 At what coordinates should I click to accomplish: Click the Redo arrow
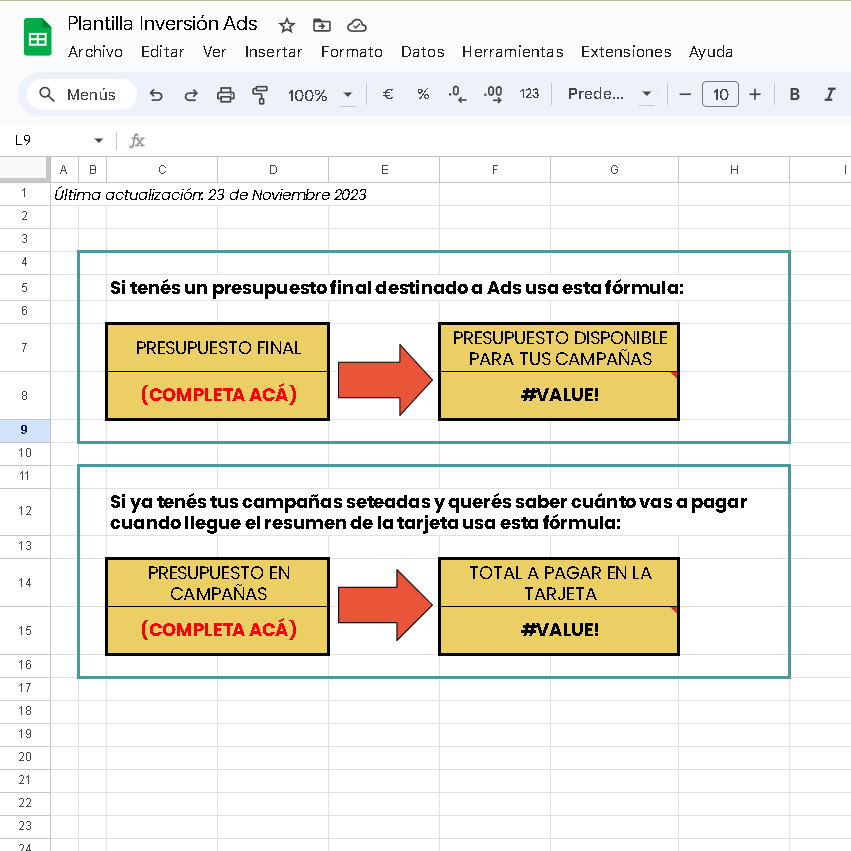pos(190,95)
